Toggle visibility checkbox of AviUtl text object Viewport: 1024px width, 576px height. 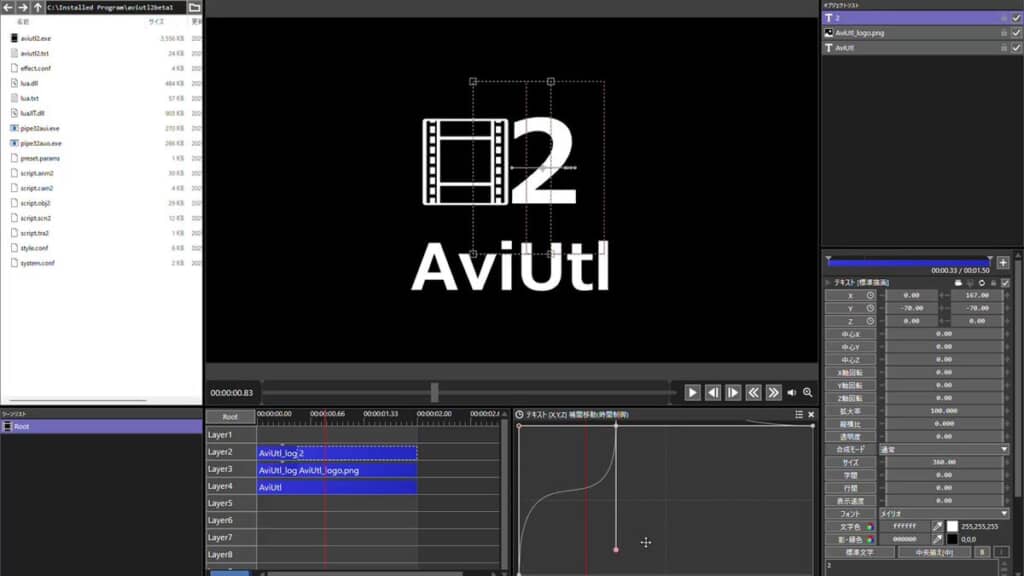point(1016,48)
